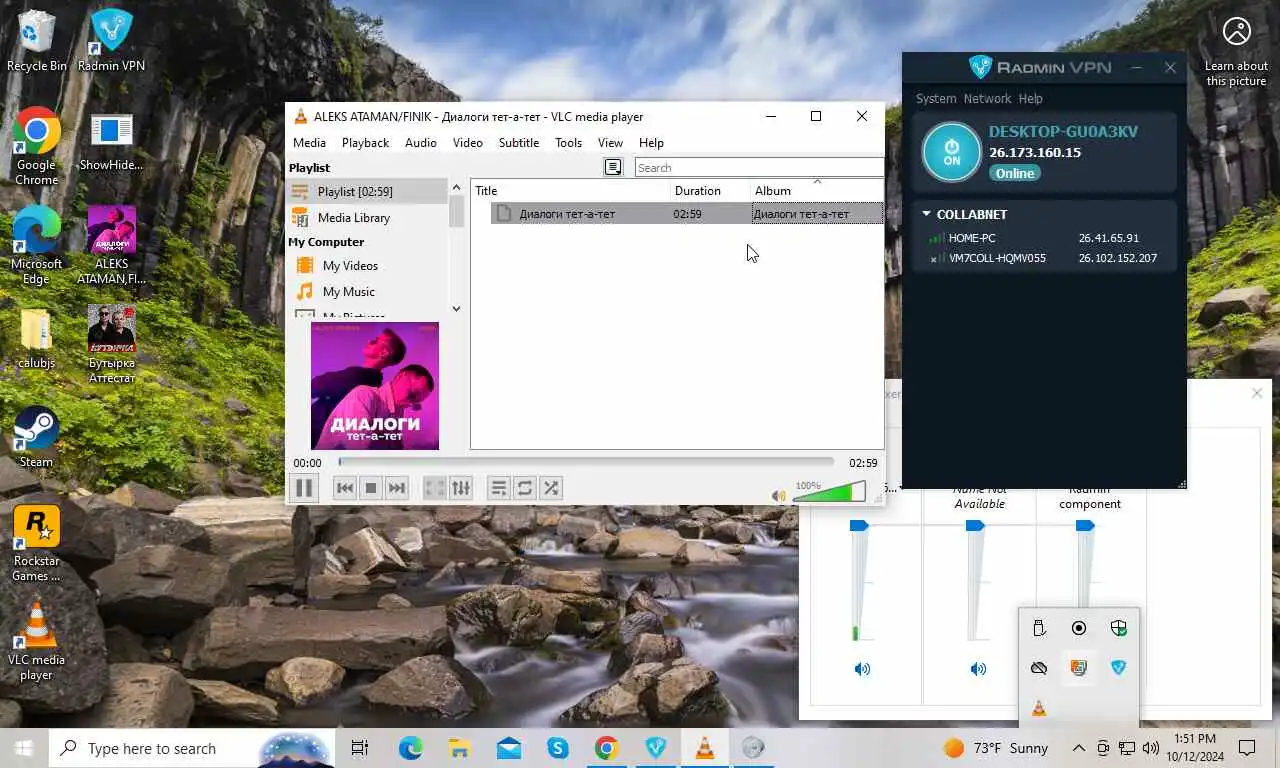Screen dimensions: 1280x768
Task: Skip to previous track in VLC
Action: [x=345, y=488]
